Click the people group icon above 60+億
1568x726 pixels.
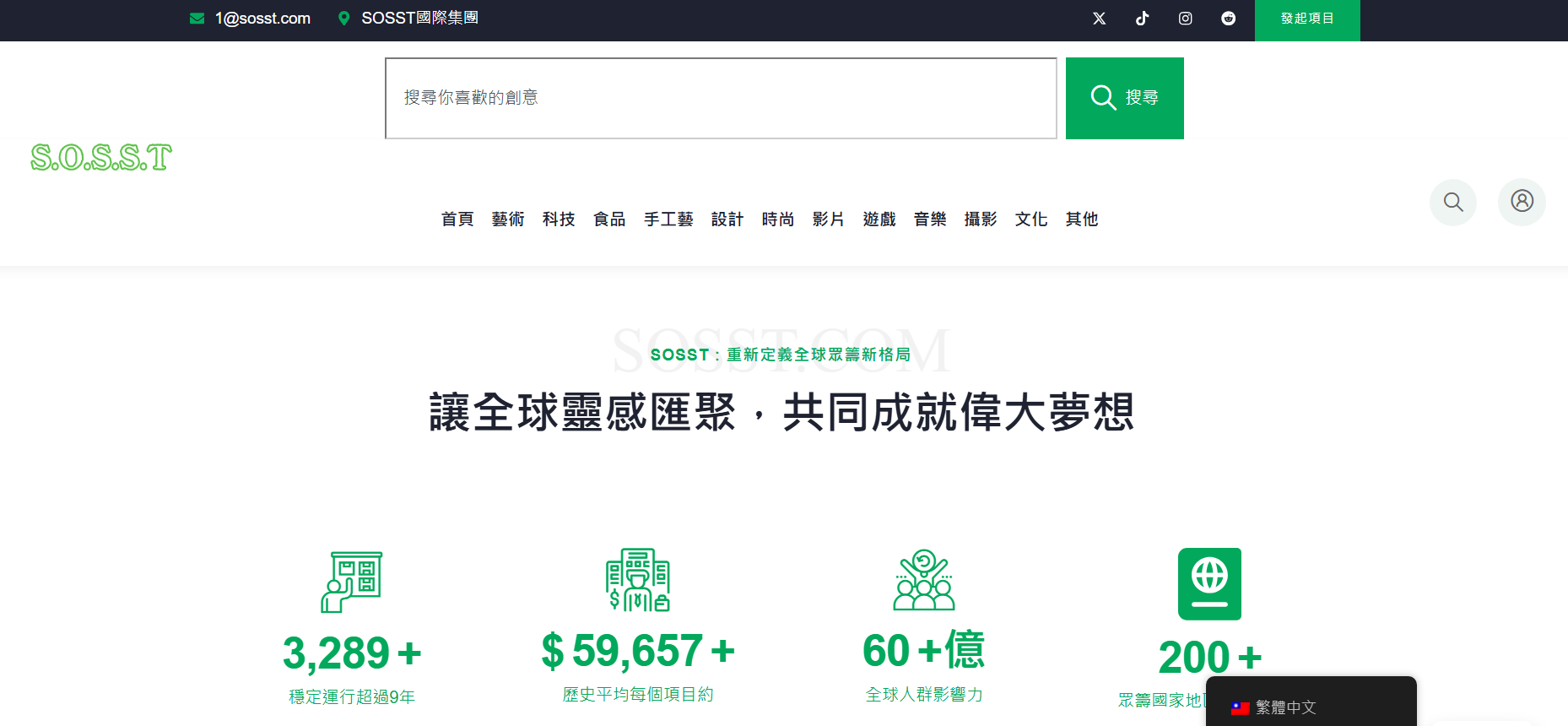tap(924, 580)
